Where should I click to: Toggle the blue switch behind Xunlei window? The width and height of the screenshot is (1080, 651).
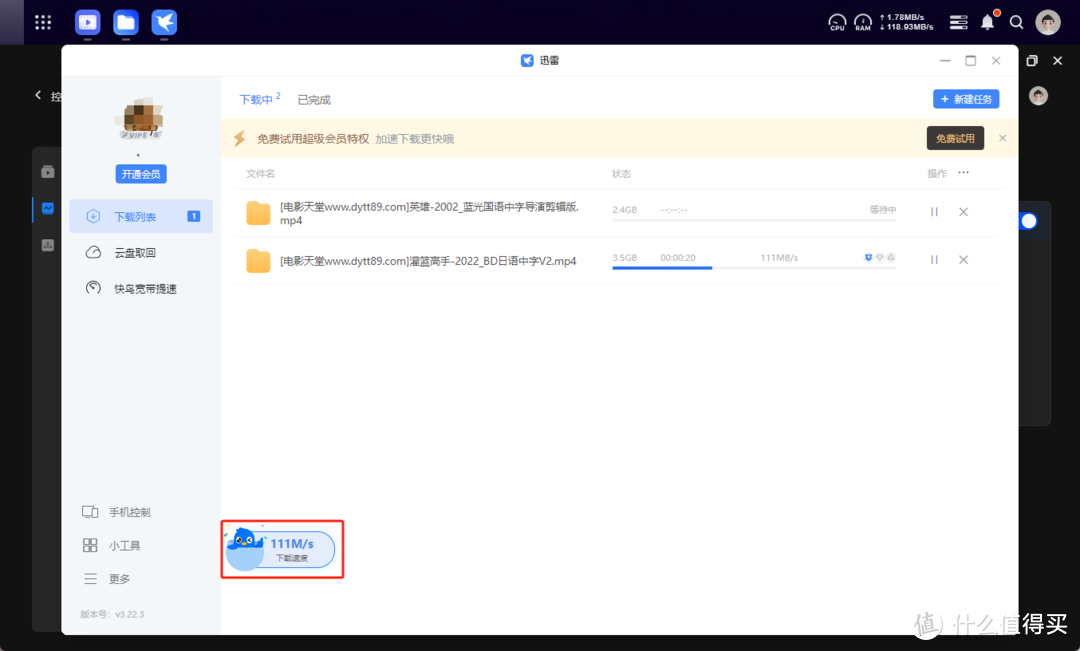pyautogui.click(x=1029, y=221)
